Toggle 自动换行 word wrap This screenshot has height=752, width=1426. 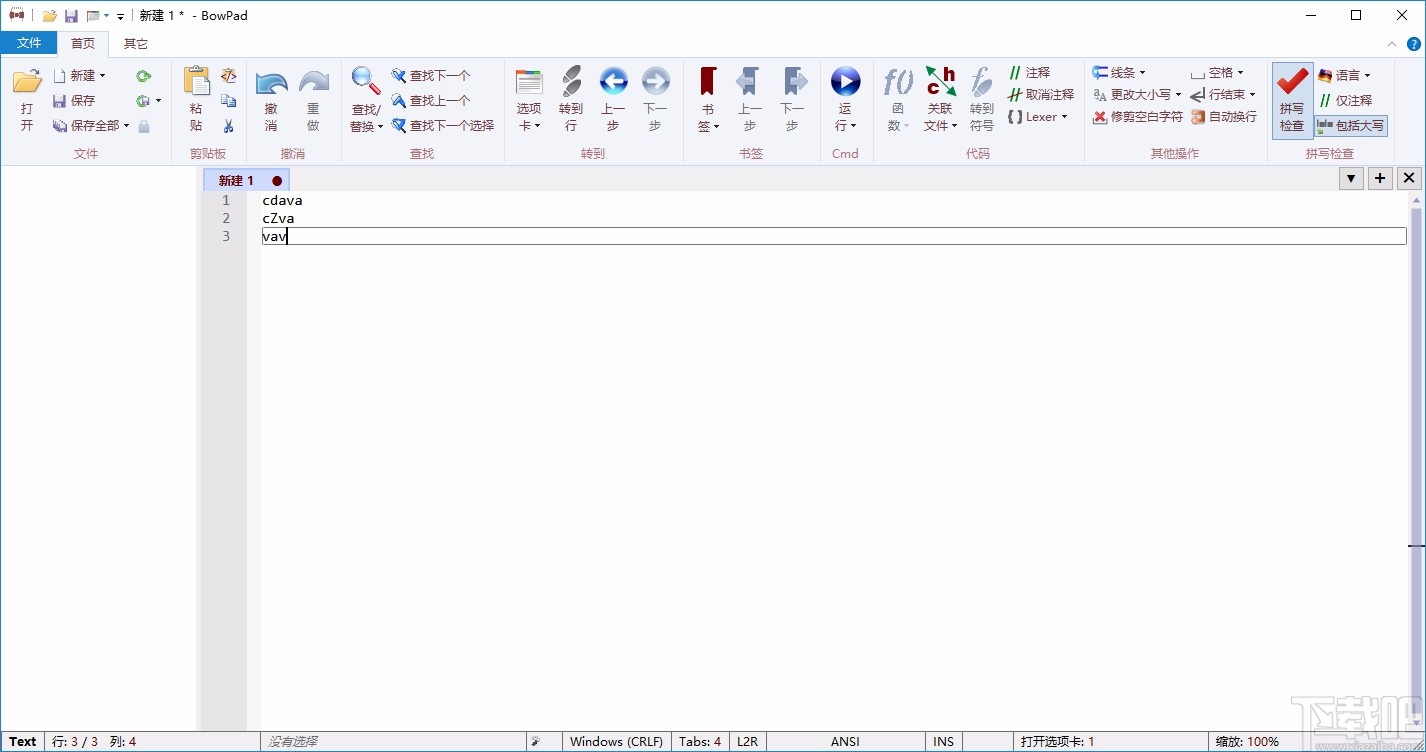click(1224, 117)
